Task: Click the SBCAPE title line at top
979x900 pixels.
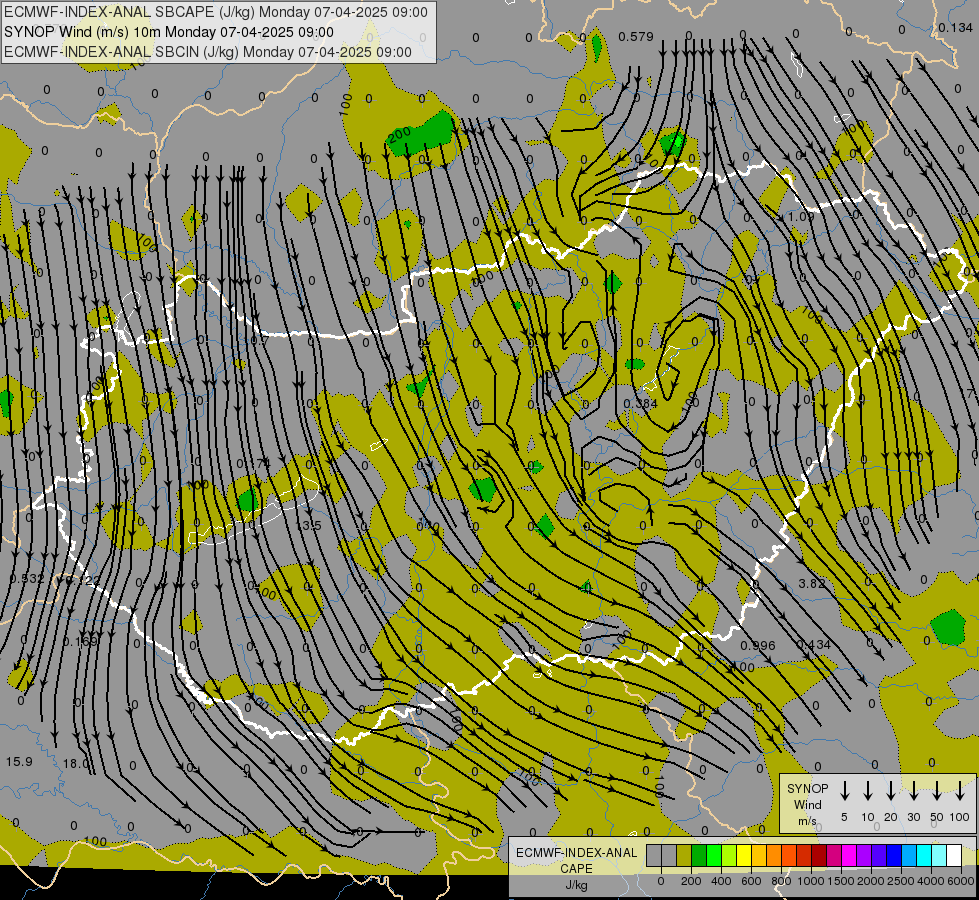Action: [216, 12]
